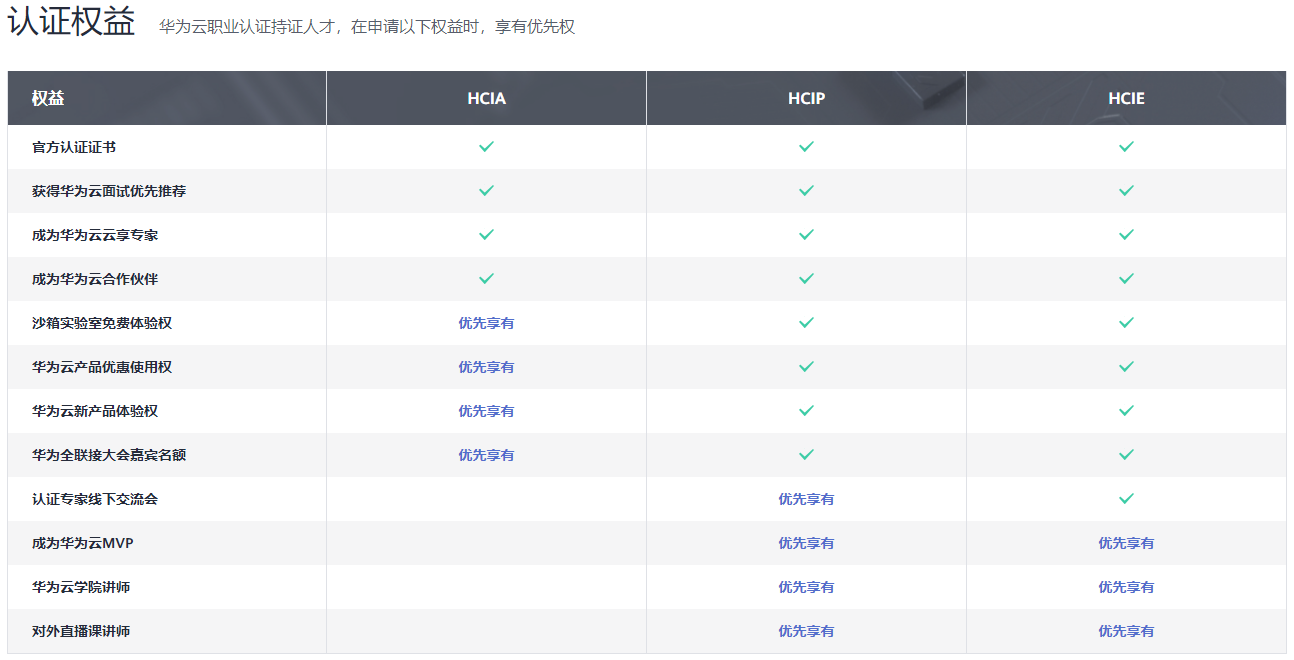
Task: Click HCIP checkmark in 成为华为云合作伙伴 row
Action: click(806, 278)
